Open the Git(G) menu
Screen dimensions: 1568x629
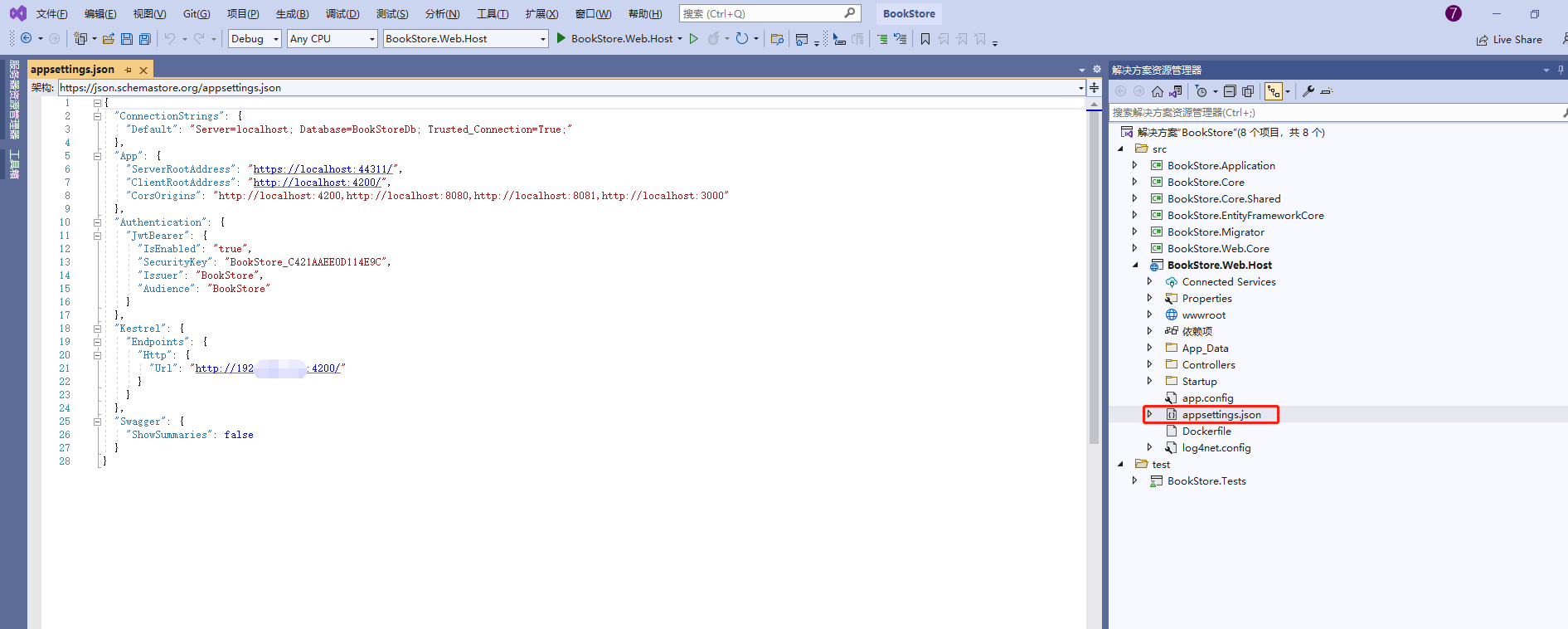point(197,13)
